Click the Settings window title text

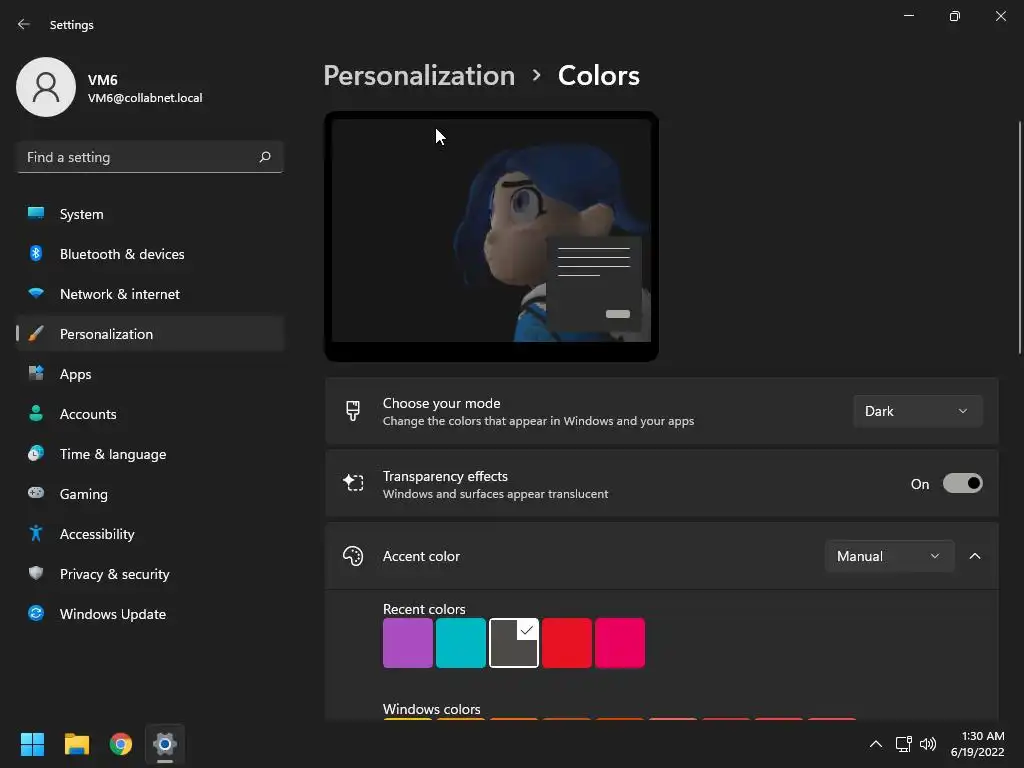point(72,25)
